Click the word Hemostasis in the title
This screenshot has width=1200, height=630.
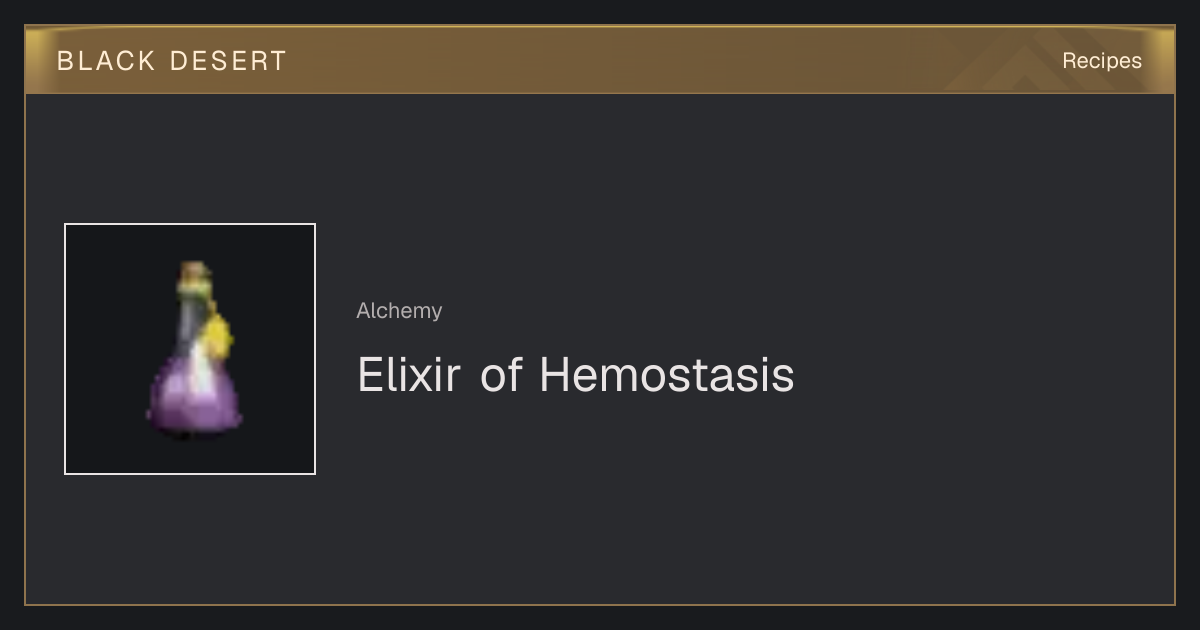667,375
